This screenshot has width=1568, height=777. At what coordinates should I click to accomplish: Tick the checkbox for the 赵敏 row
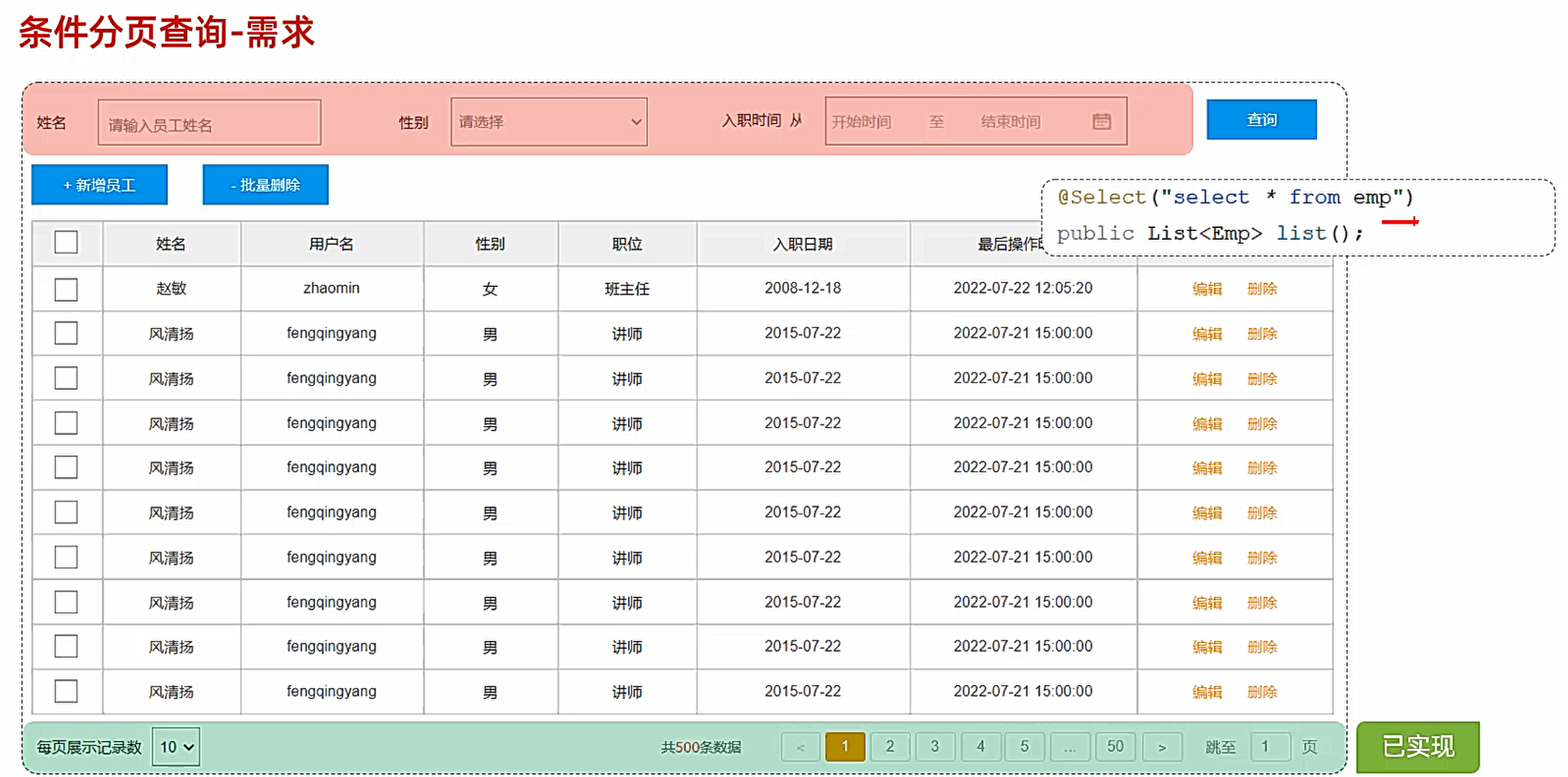66,289
